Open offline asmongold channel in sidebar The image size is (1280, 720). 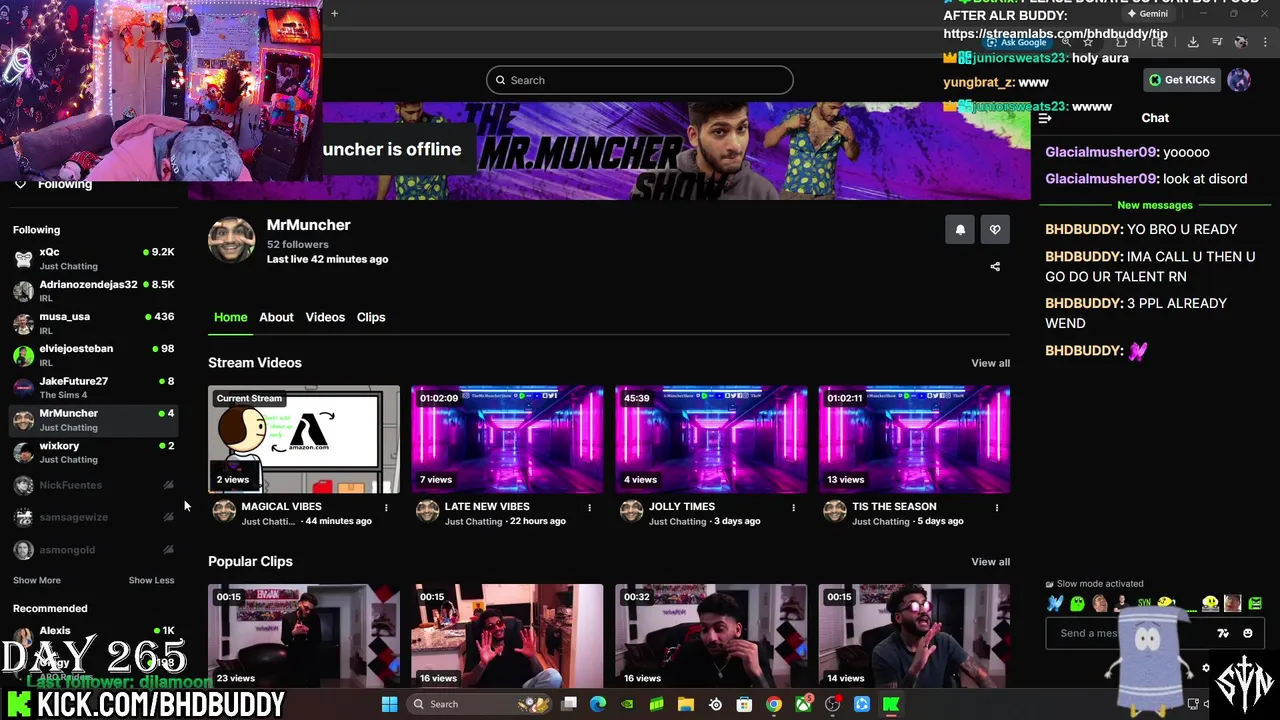(x=93, y=550)
